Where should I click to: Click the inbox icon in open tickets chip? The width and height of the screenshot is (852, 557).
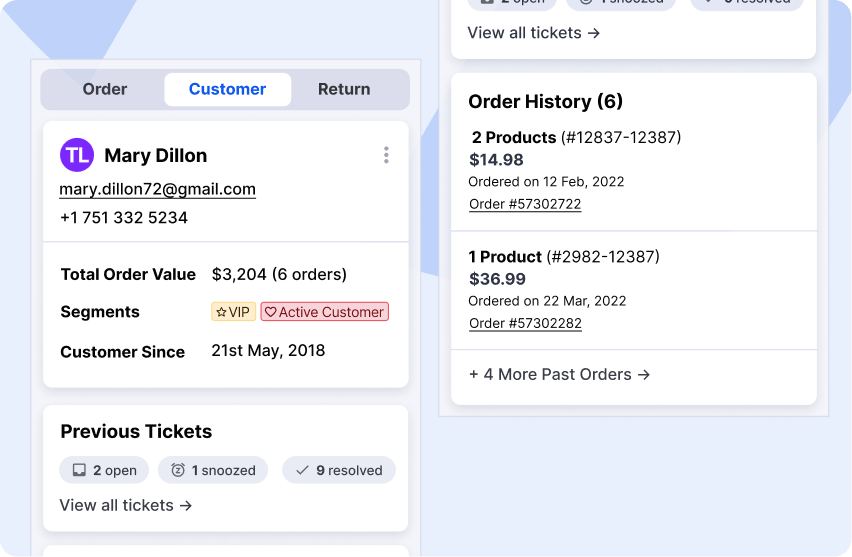[79, 470]
